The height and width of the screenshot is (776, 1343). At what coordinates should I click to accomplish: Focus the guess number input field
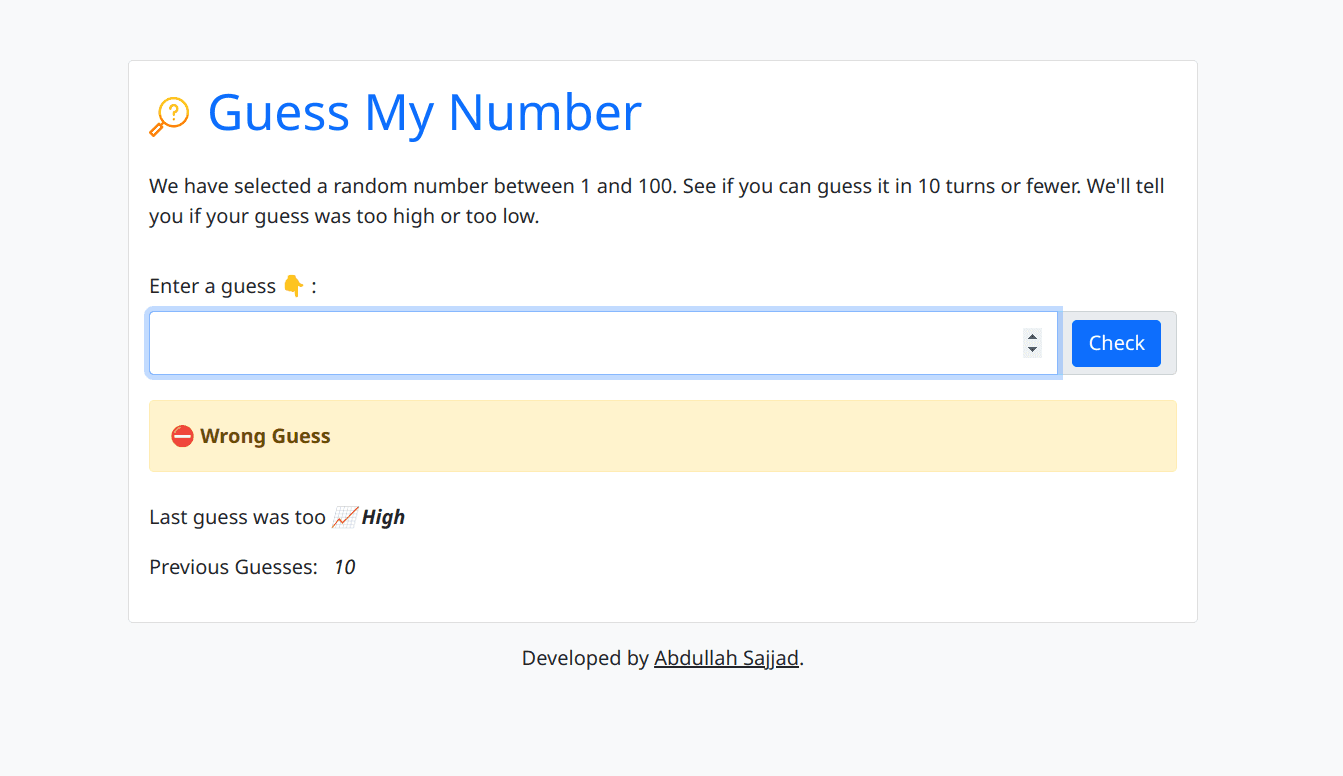pyautogui.click(x=580, y=343)
